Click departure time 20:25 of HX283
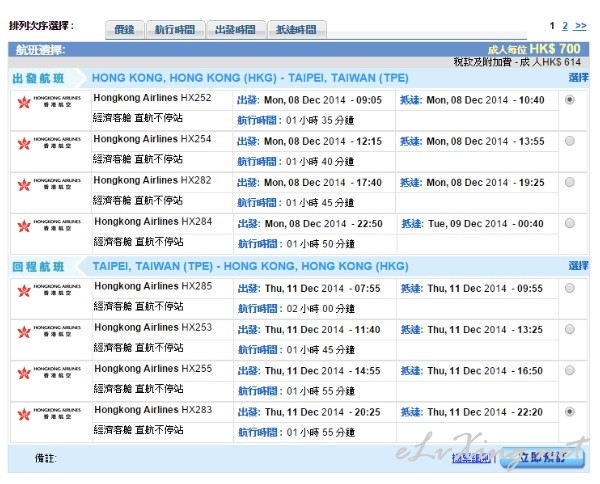This screenshot has width=600, height=484. point(367,412)
